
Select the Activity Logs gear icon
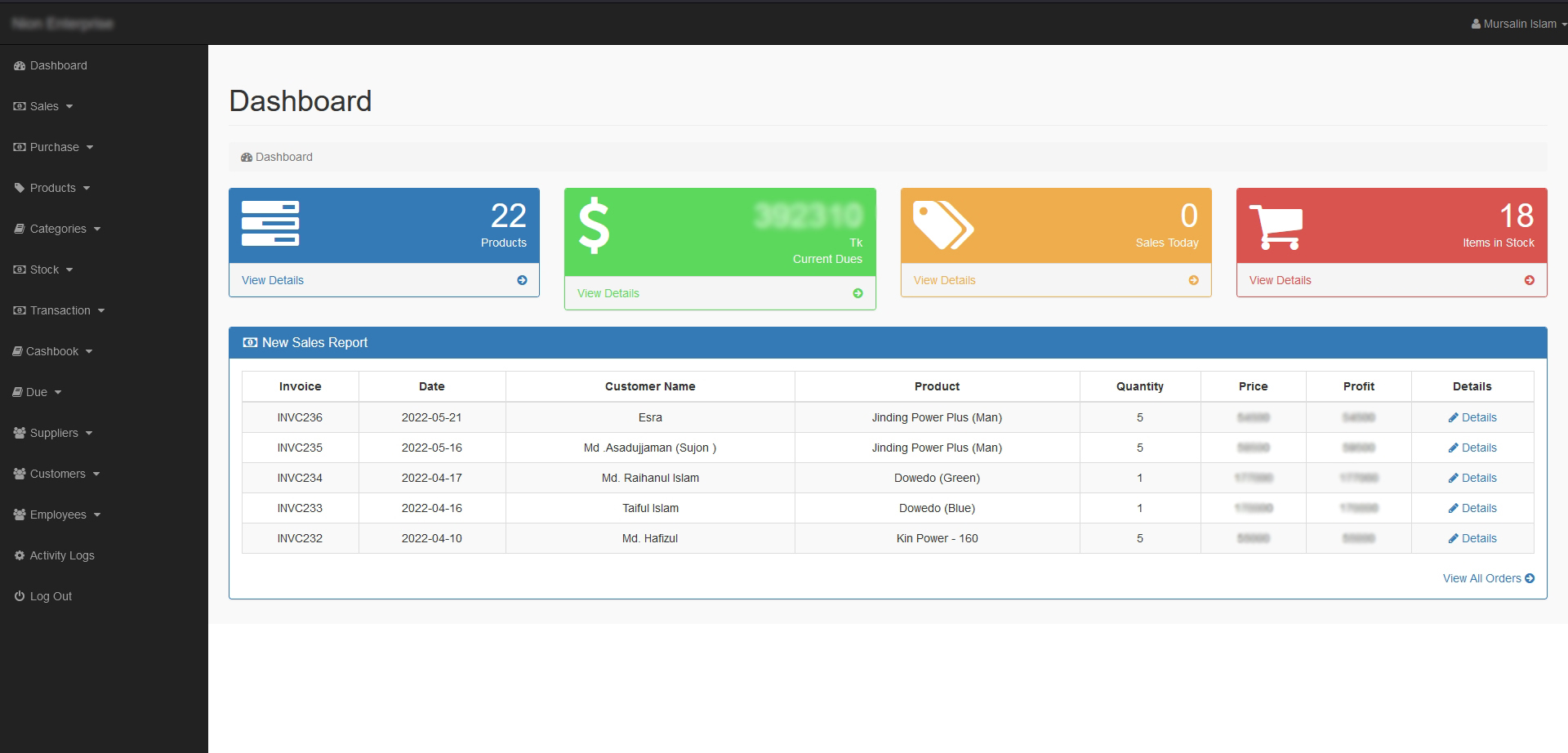click(x=18, y=555)
